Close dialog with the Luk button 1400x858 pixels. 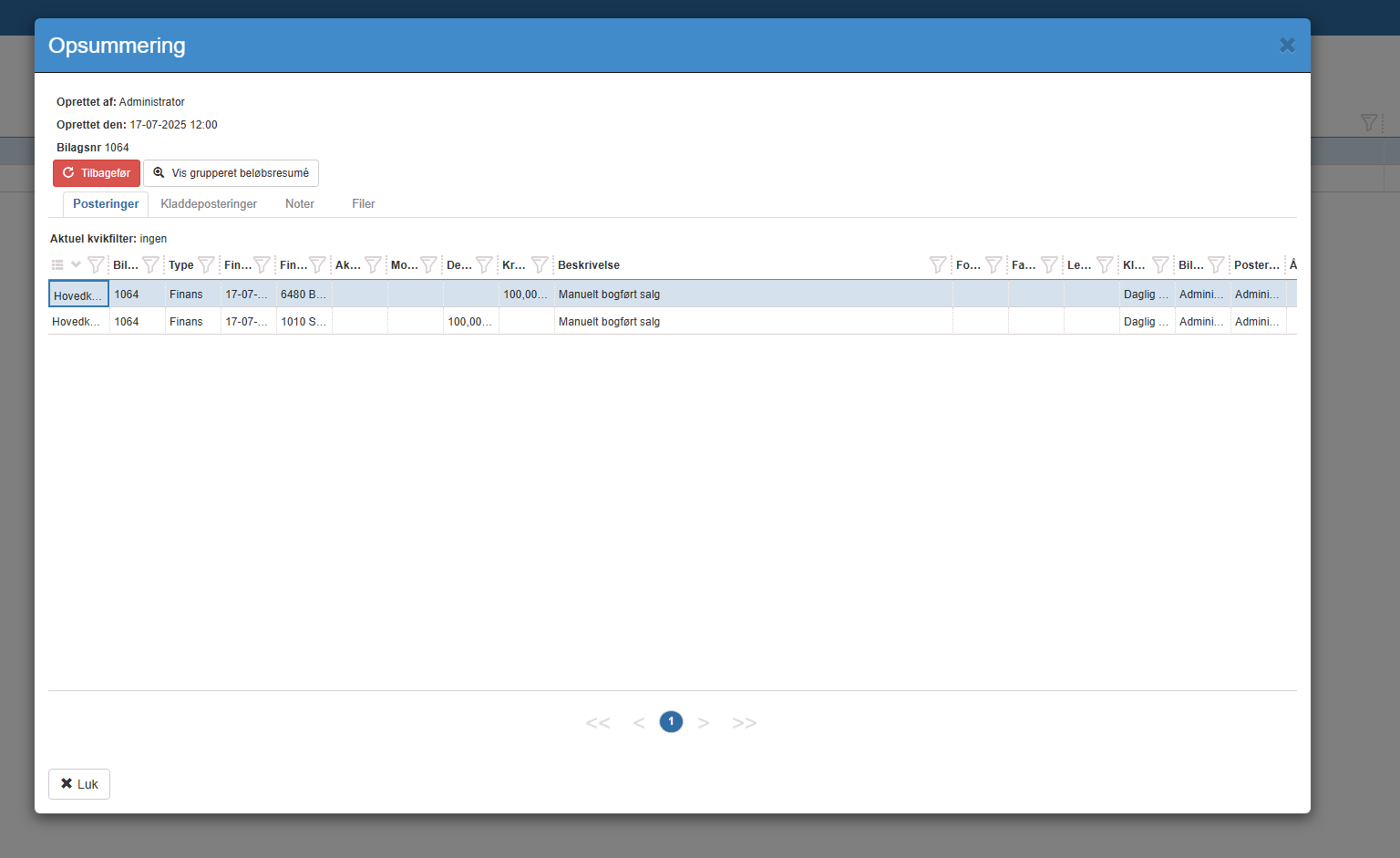[x=79, y=784]
